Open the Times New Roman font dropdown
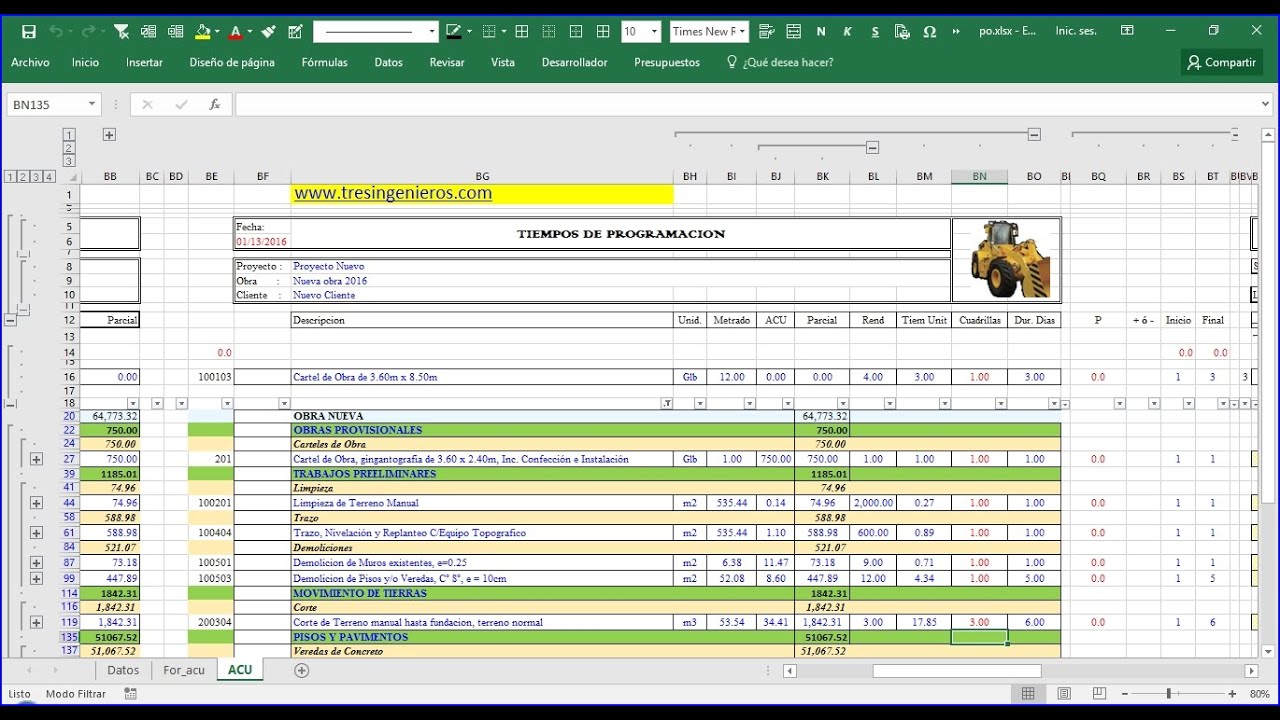1280x720 pixels. coord(742,31)
